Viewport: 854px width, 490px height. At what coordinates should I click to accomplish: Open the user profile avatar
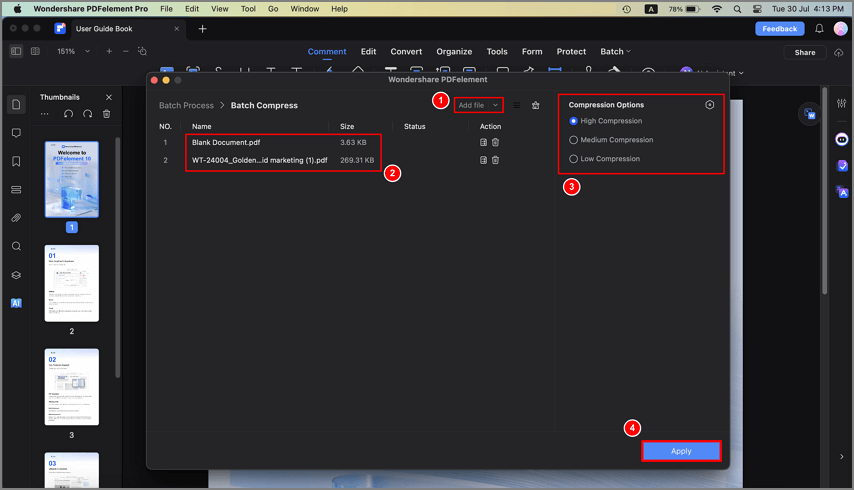(x=841, y=29)
